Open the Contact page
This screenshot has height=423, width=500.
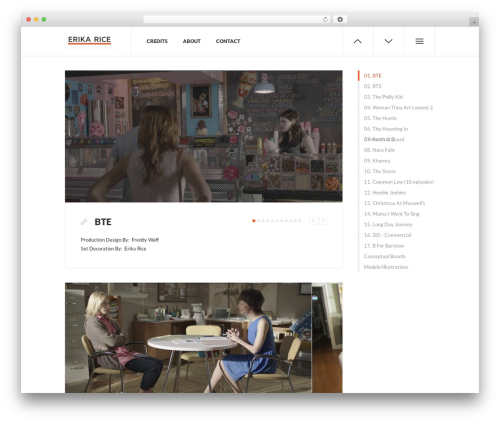228,41
